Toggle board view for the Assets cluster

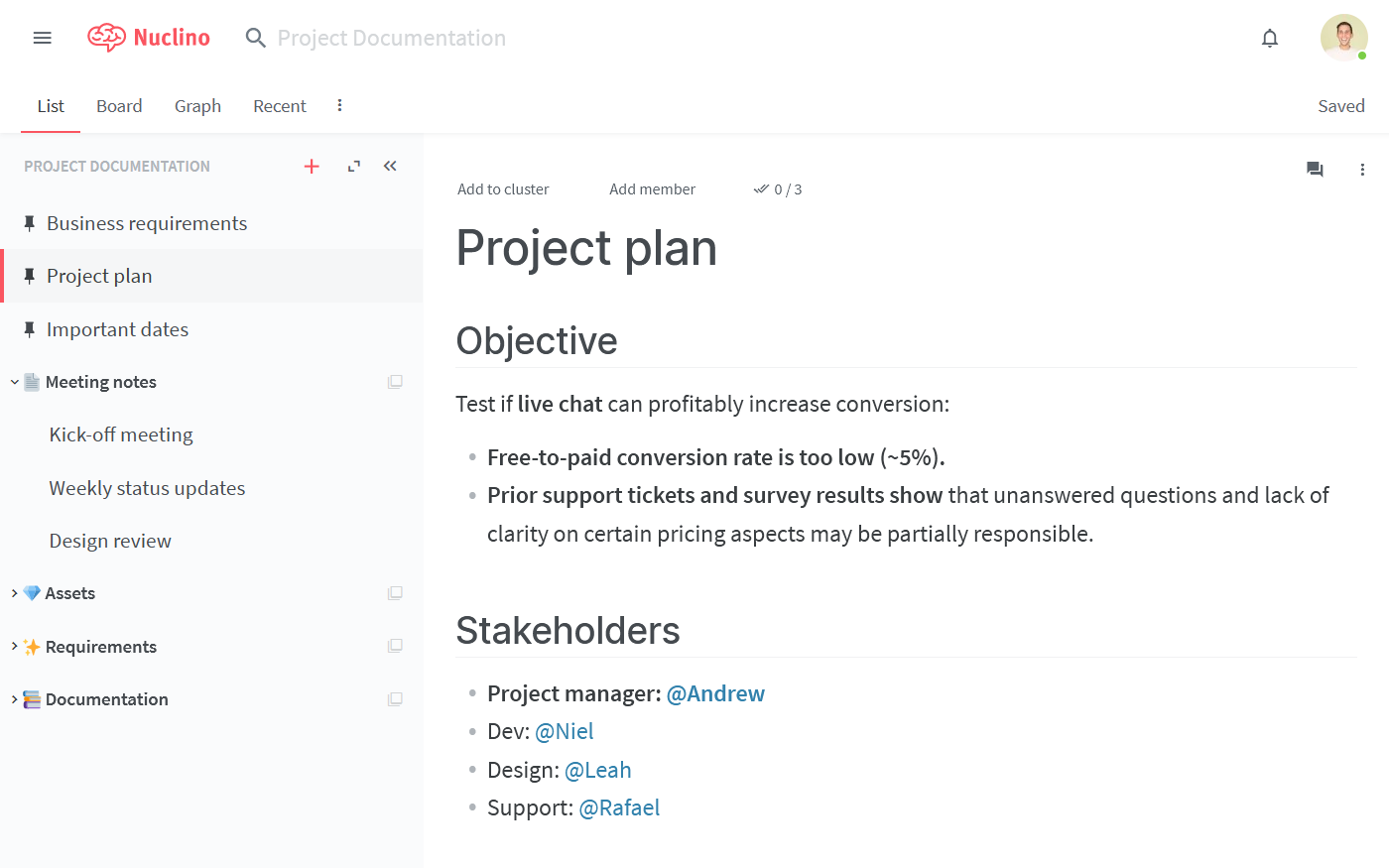pos(395,592)
